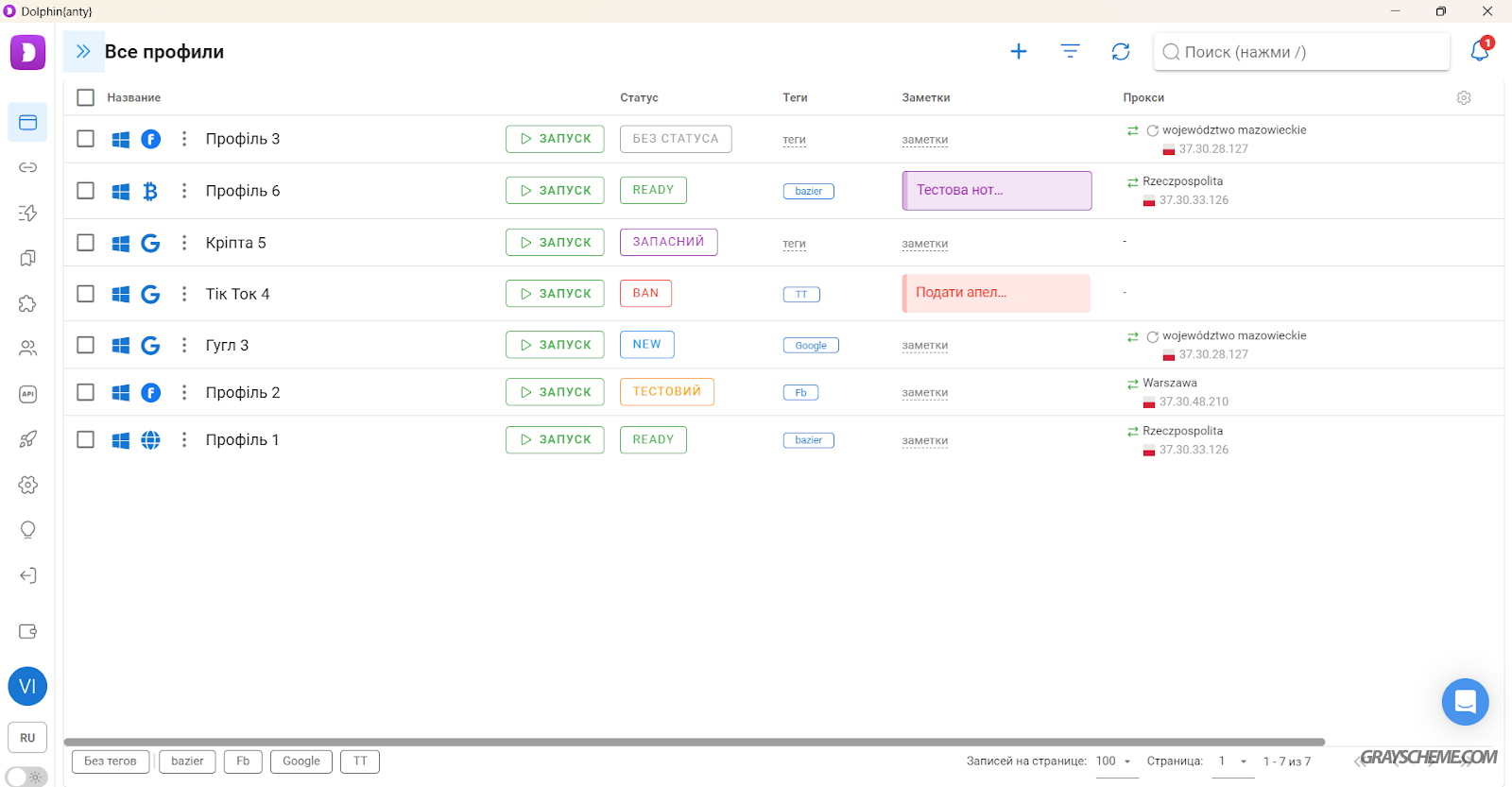The image size is (1512, 787).
Task: Open the API icon in sidebar
Action: point(27,394)
